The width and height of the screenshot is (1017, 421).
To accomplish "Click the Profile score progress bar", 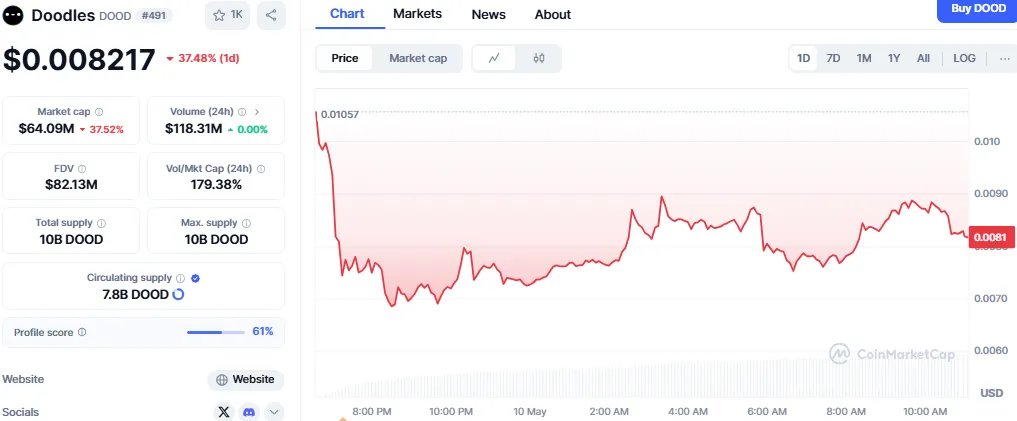I will (216, 332).
